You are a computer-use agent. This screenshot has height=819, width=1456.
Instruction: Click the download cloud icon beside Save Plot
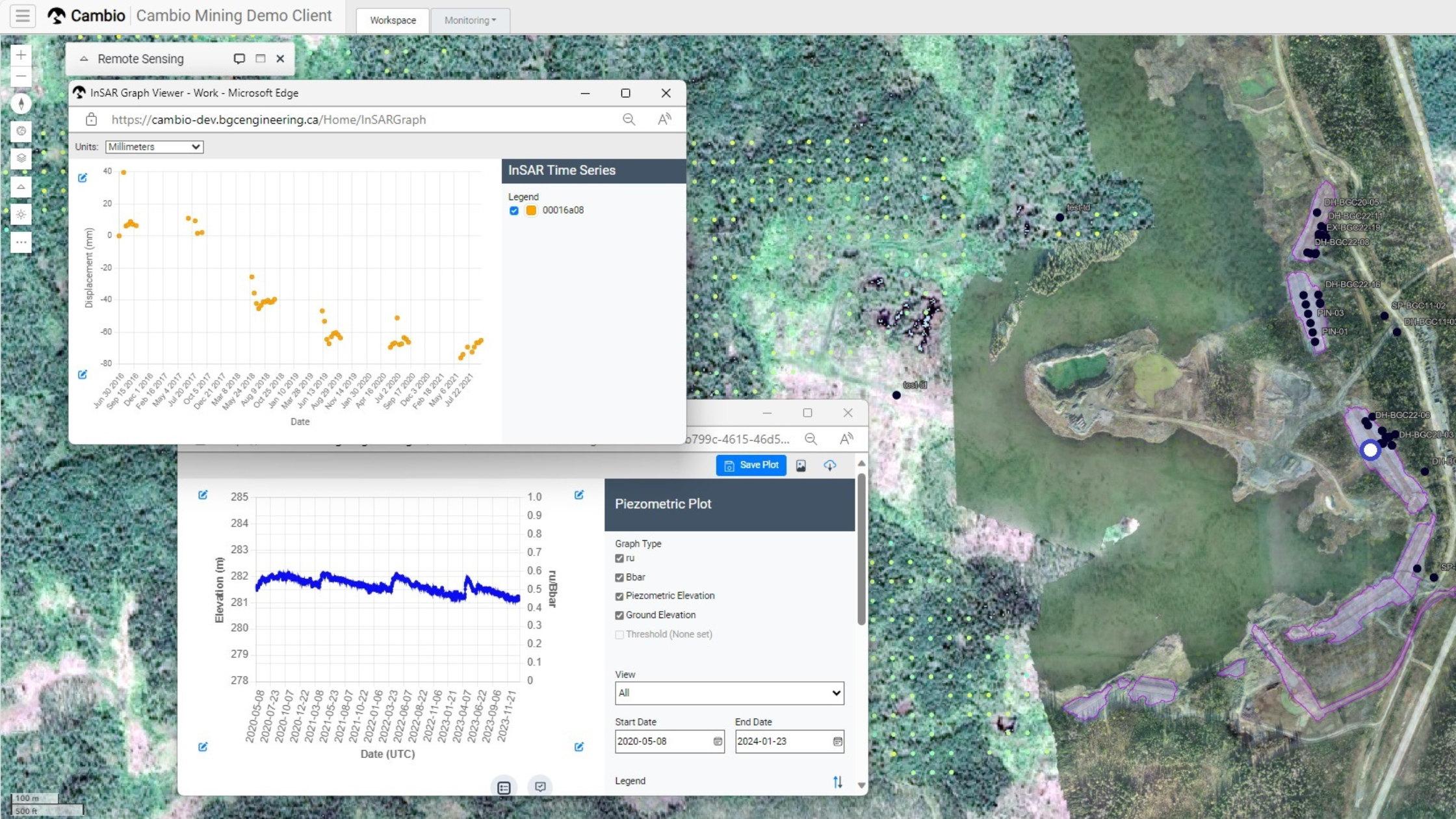(830, 465)
